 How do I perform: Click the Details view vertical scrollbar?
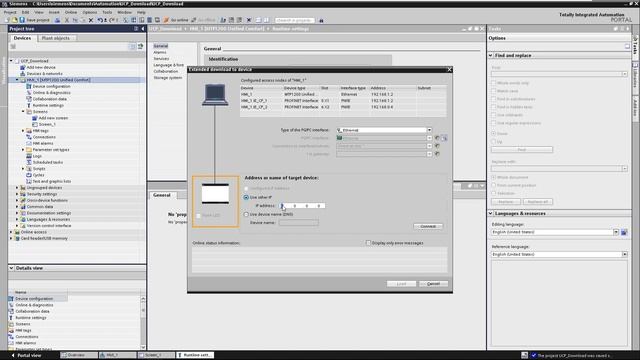tap(143, 322)
